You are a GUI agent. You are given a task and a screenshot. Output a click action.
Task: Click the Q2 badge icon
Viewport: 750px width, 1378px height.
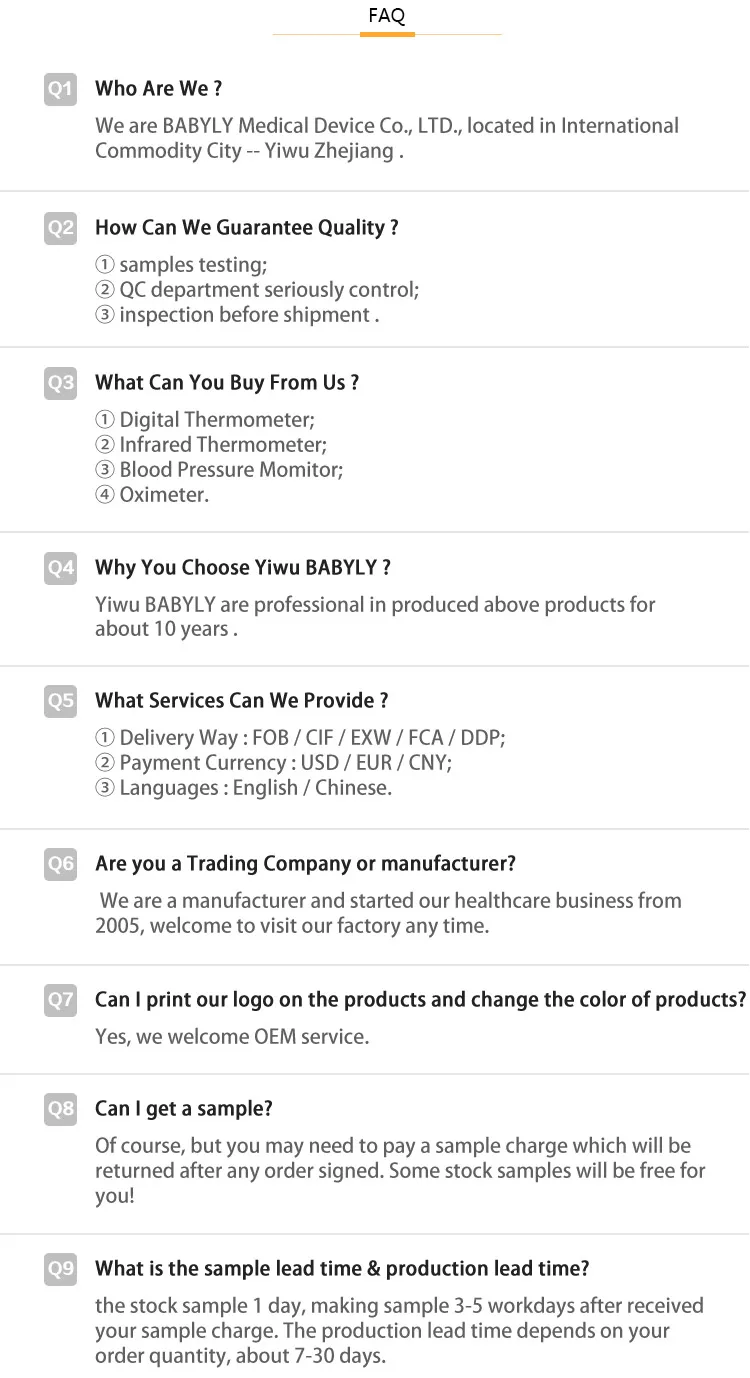click(x=60, y=229)
